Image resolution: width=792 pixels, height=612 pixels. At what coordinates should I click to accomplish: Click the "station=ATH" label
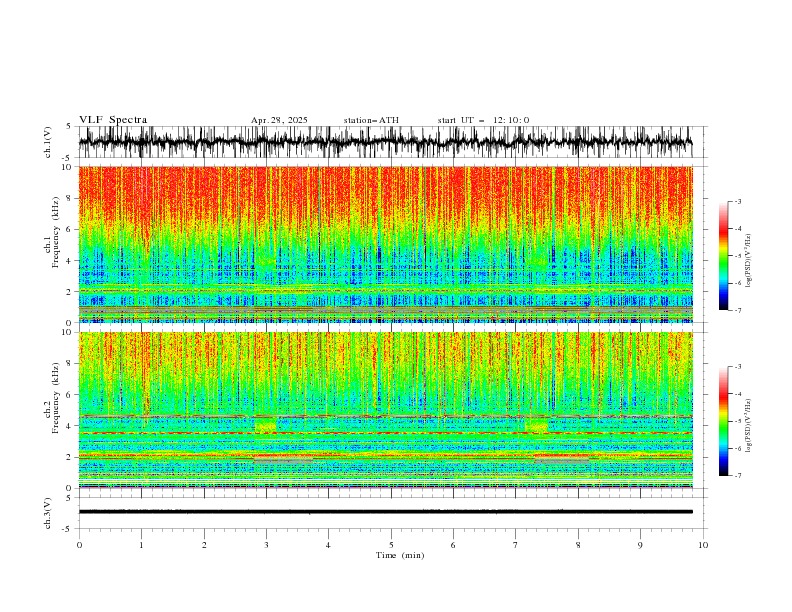371,120
